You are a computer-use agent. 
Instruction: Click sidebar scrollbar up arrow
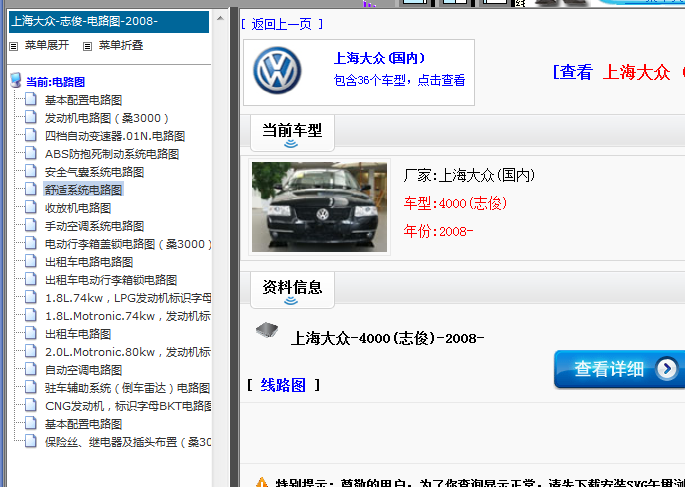coord(220,18)
